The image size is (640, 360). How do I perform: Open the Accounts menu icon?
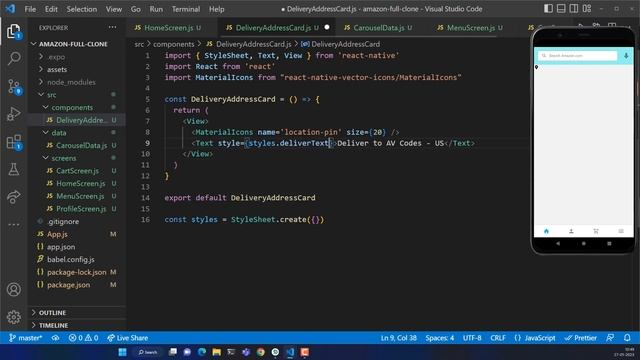pyautogui.click(x=13, y=289)
